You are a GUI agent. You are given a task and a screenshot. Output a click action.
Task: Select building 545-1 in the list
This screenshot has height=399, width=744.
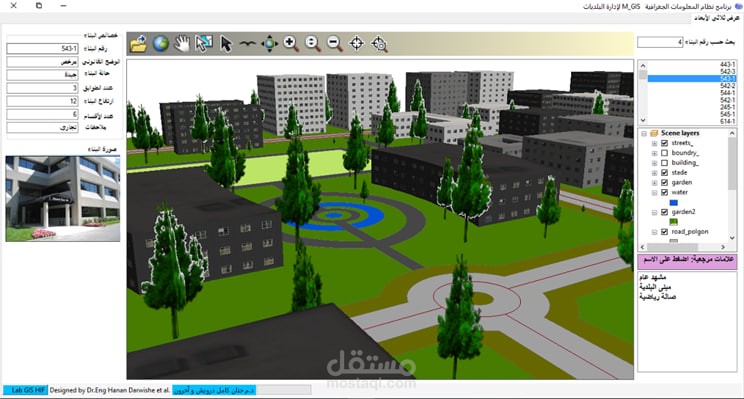click(691, 114)
